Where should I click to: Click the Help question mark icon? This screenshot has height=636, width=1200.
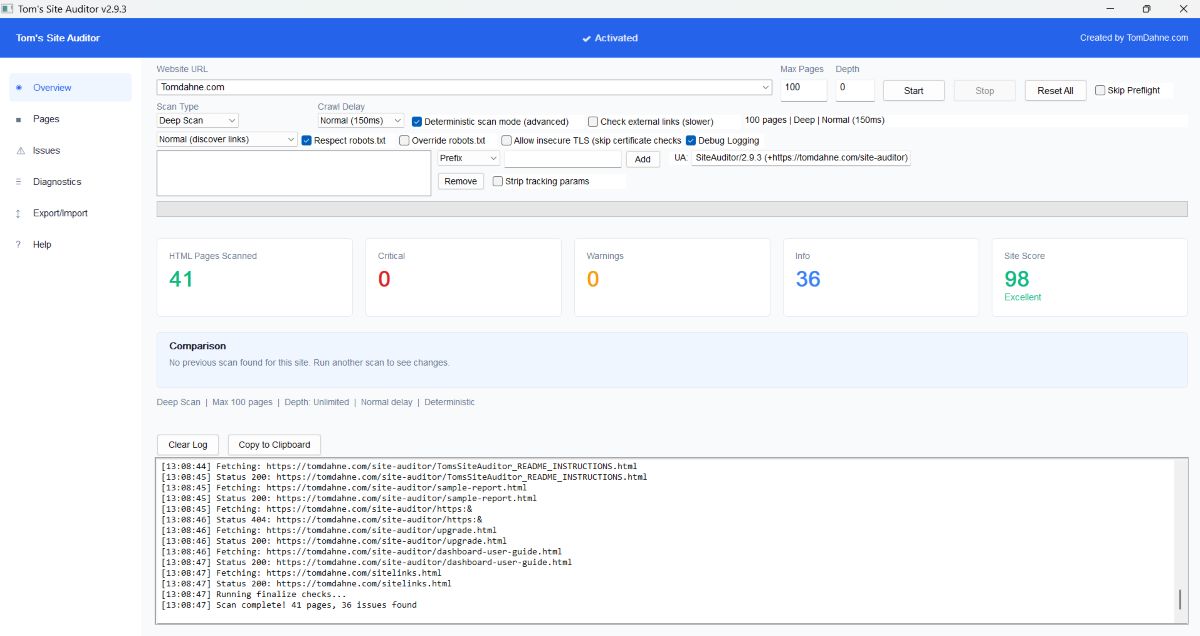pyautogui.click(x=16, y=244)
